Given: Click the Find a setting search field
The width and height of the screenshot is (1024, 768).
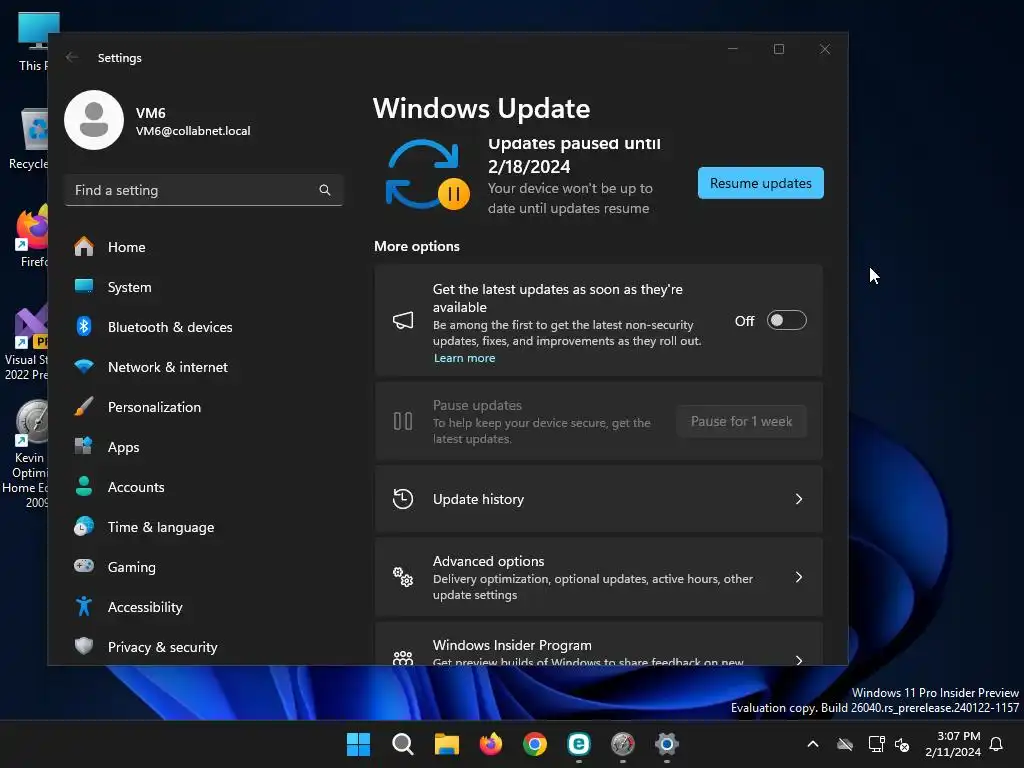Looking at the screenshot, I should tap(204, 190).
